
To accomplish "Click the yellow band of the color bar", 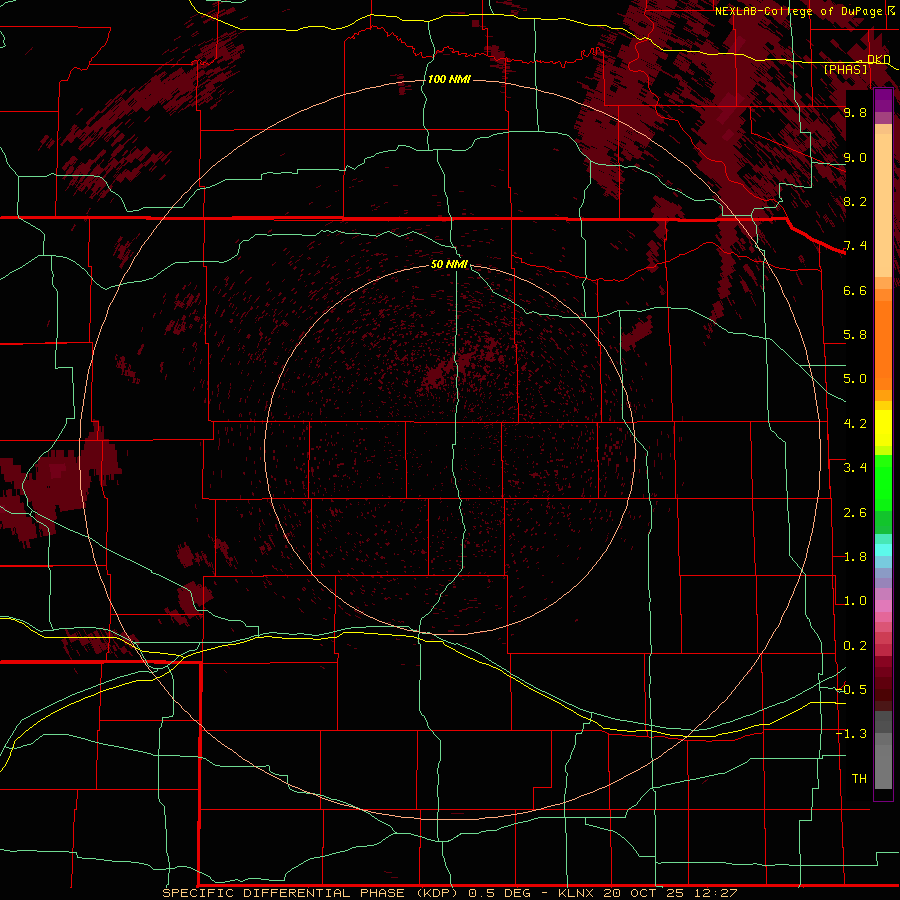I will coord(883,428).
